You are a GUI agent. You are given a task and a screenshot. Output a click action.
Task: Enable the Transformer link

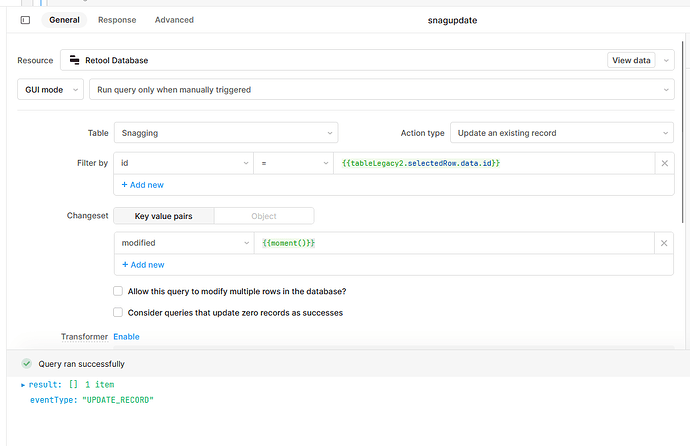click(x=126, y=336)
